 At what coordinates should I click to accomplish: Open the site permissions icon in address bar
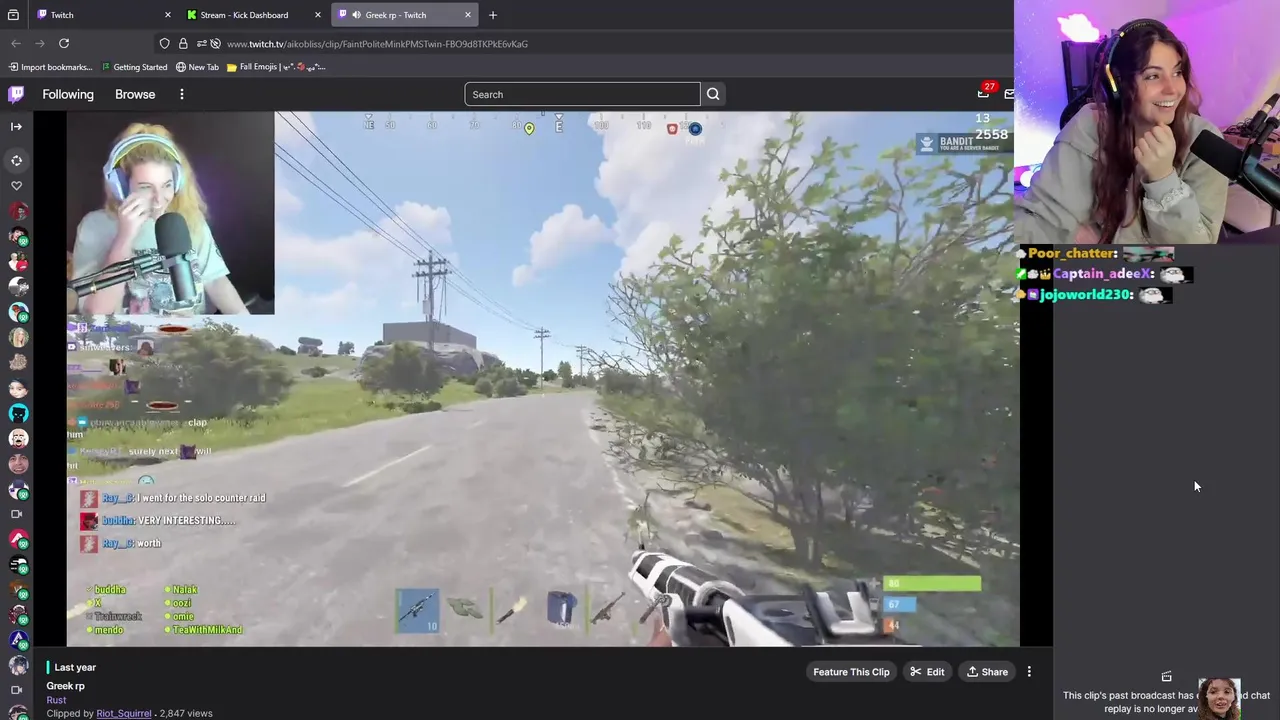coord(201,44)
